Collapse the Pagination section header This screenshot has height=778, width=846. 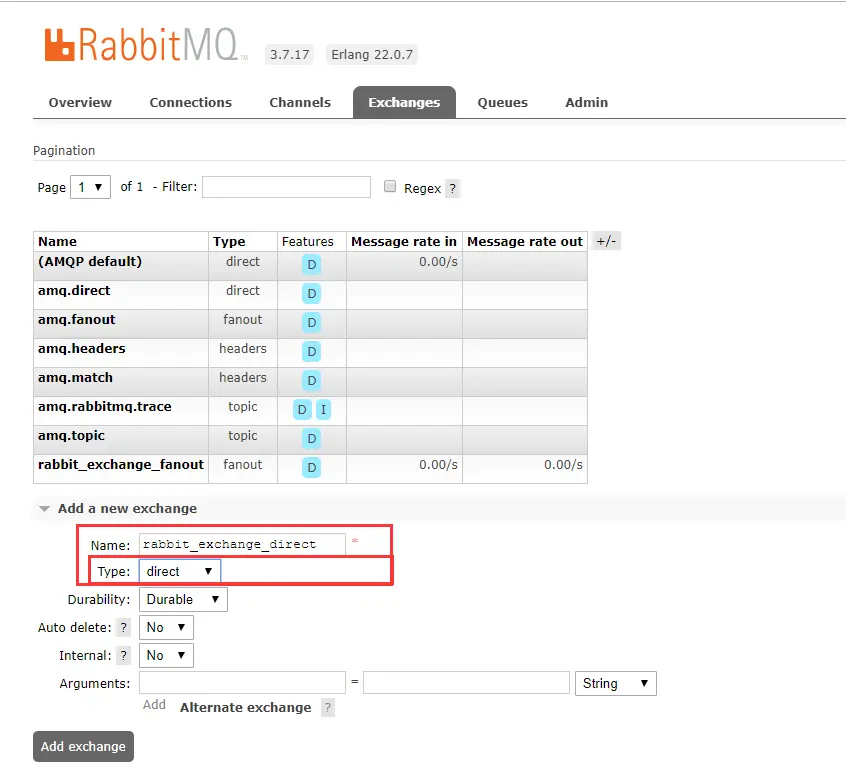64,151
